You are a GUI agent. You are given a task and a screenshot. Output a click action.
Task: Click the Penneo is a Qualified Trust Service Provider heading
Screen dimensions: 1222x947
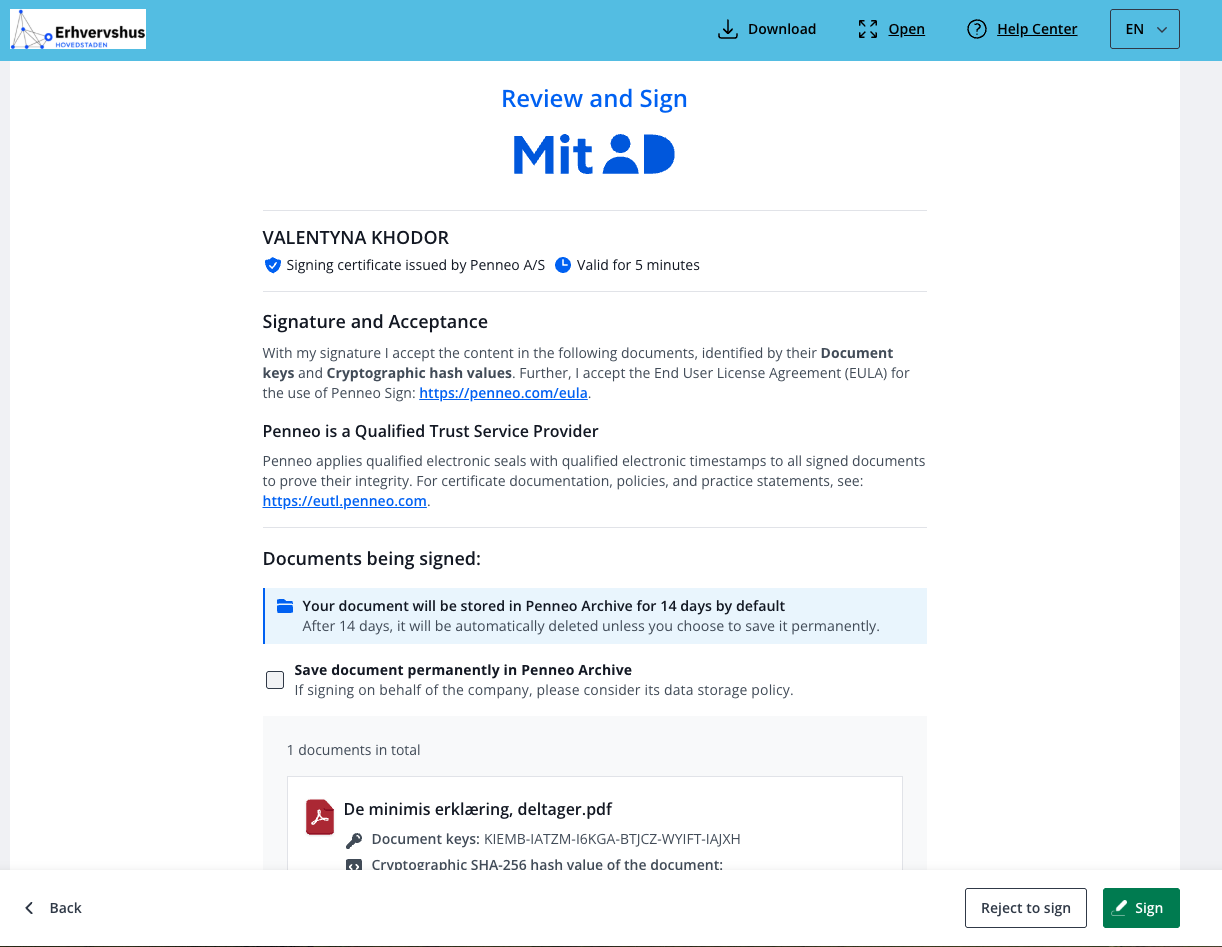(430, 432)
